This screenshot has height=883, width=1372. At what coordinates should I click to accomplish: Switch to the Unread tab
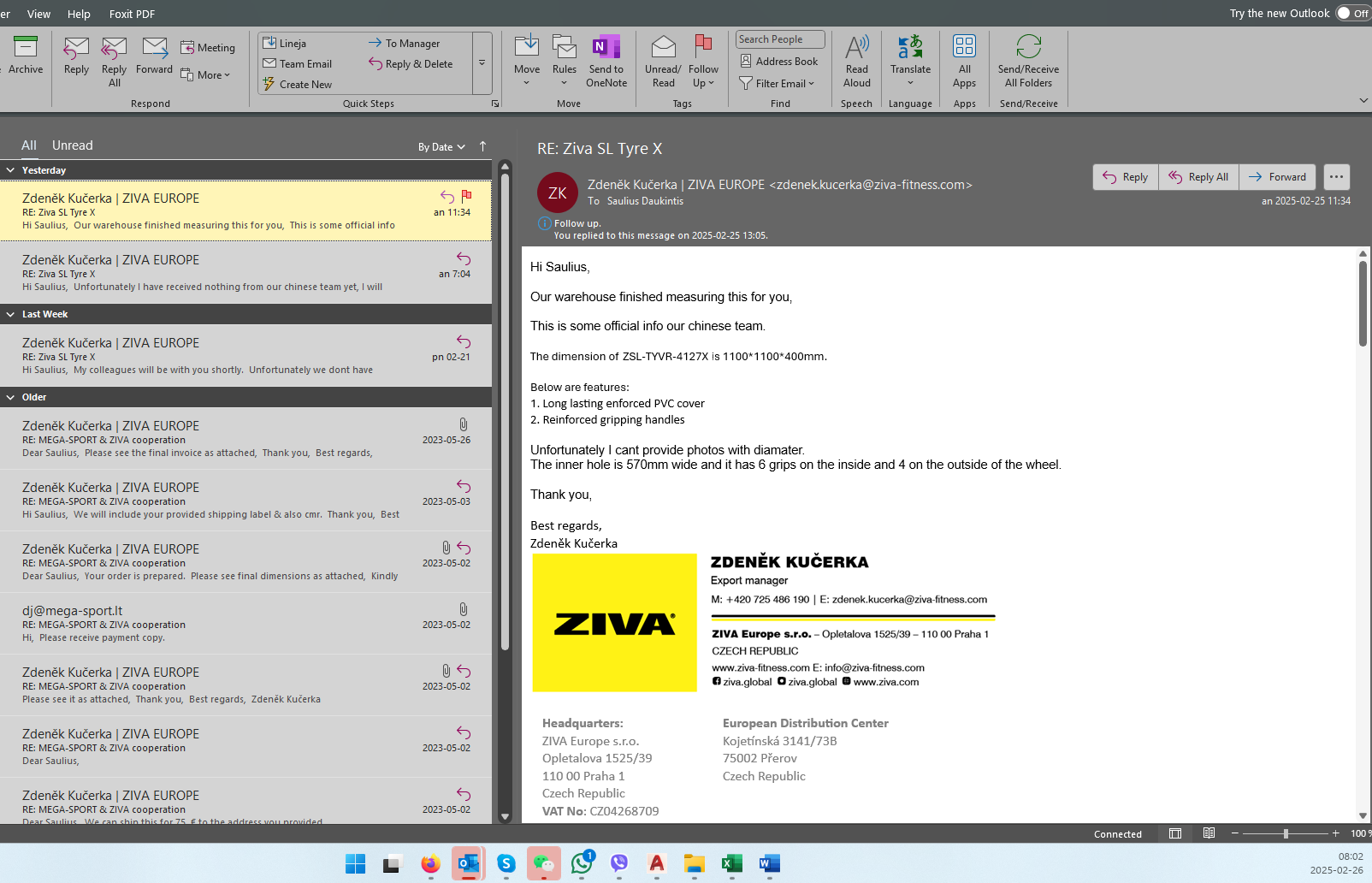point(73,145)
